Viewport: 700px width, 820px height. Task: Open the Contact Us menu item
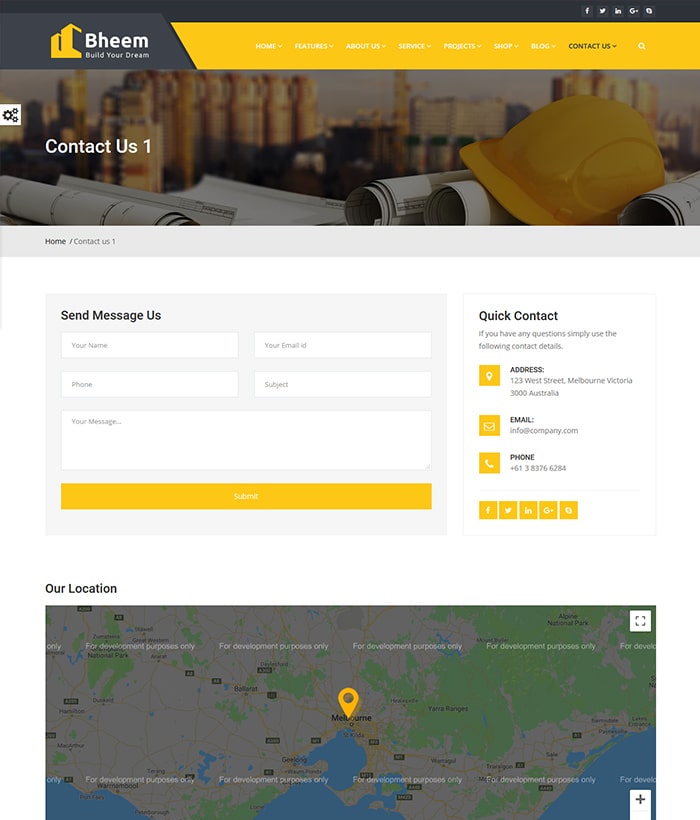[592, 46]
